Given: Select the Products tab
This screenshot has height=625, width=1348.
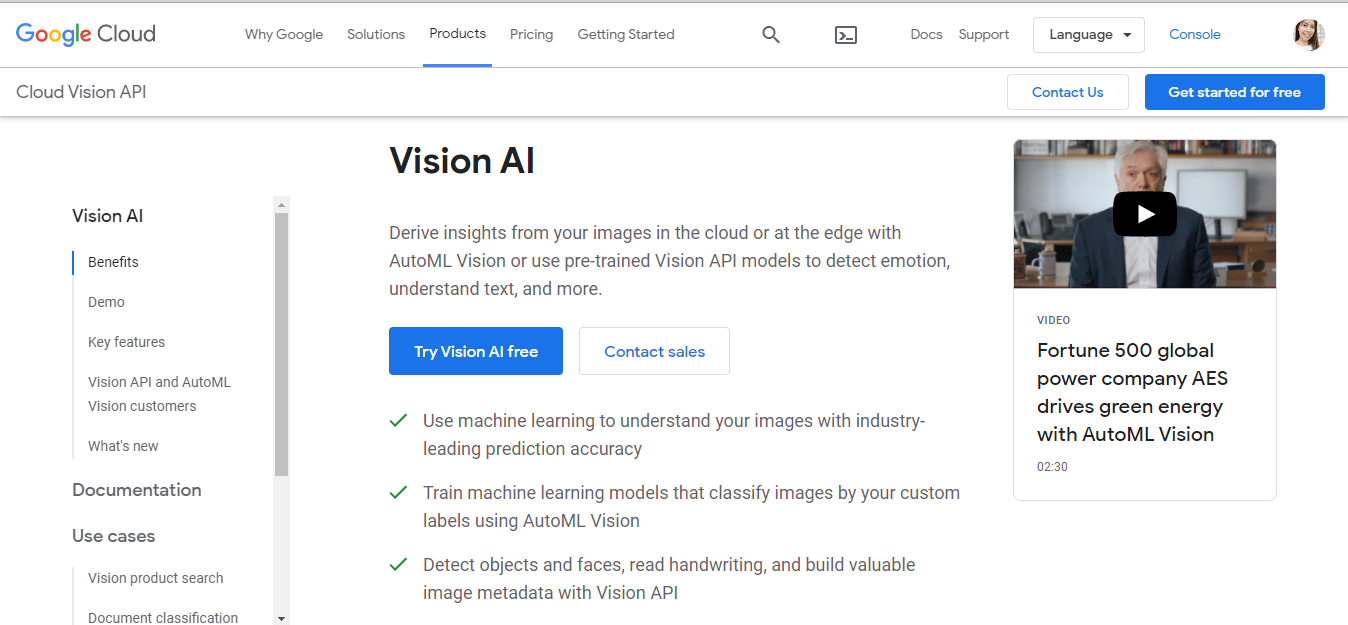Looking at the screenshot, I should point(457,33).
